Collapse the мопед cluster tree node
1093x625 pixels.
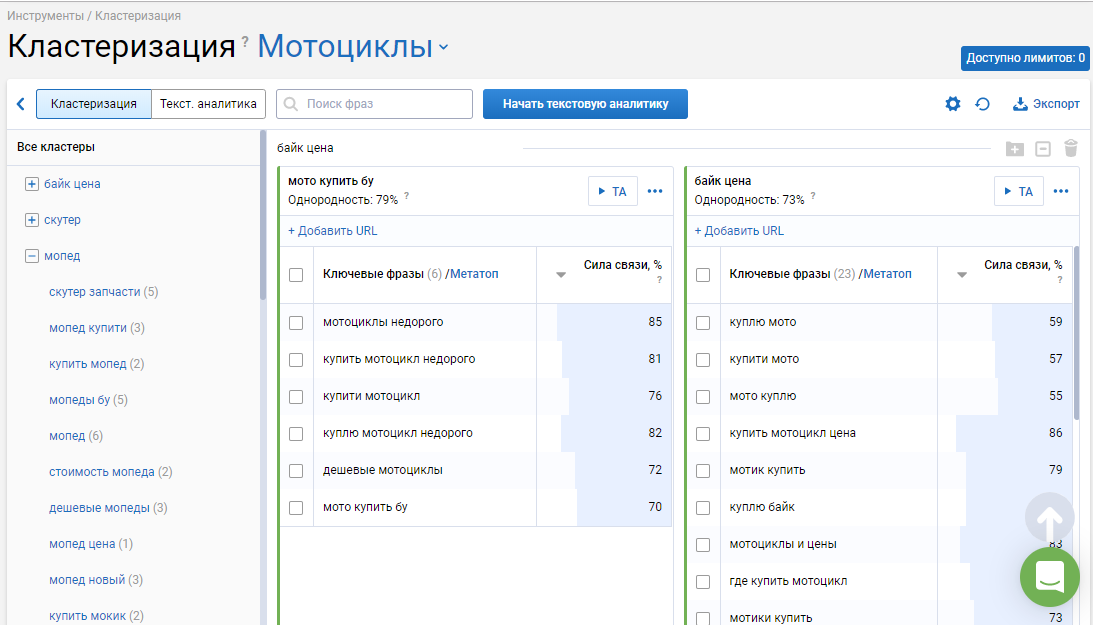(x=31, y=256)
